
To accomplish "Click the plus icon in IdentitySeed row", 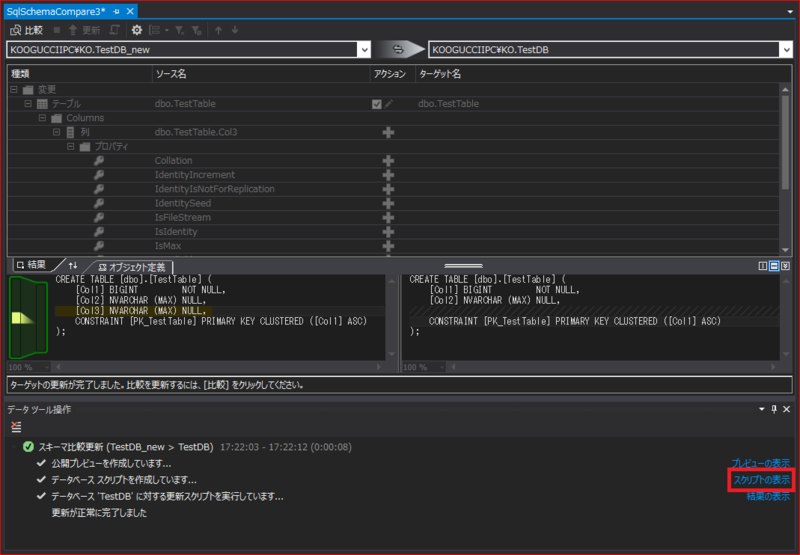I will click(x=388, y=204).
